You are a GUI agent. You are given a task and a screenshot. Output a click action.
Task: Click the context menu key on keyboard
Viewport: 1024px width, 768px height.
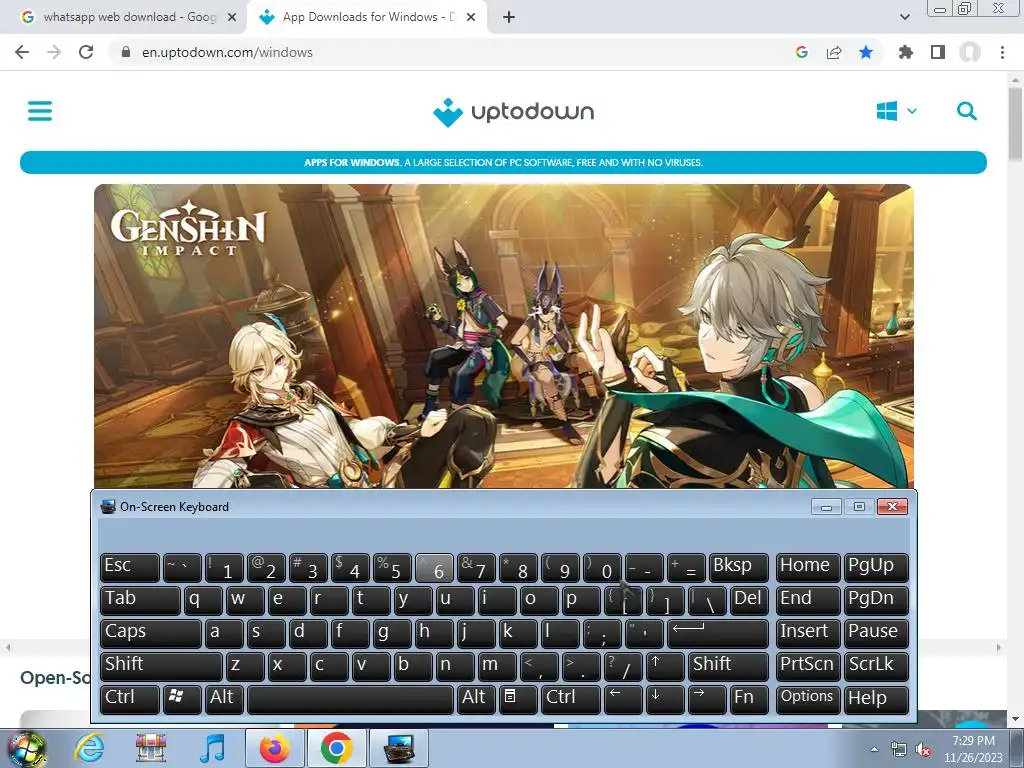tap(518, 699)
